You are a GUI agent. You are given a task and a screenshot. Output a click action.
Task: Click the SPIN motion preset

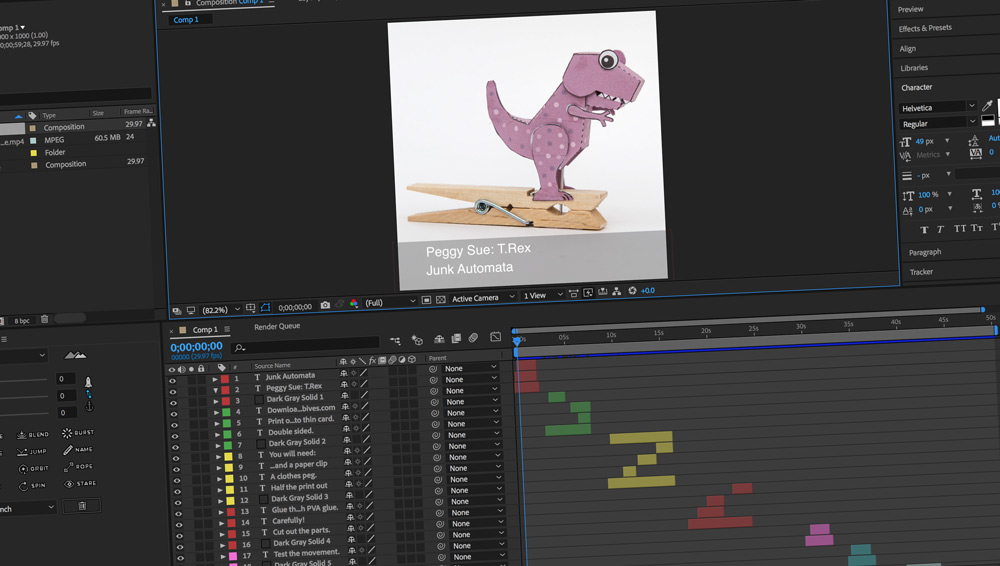(x=31, y=486)
